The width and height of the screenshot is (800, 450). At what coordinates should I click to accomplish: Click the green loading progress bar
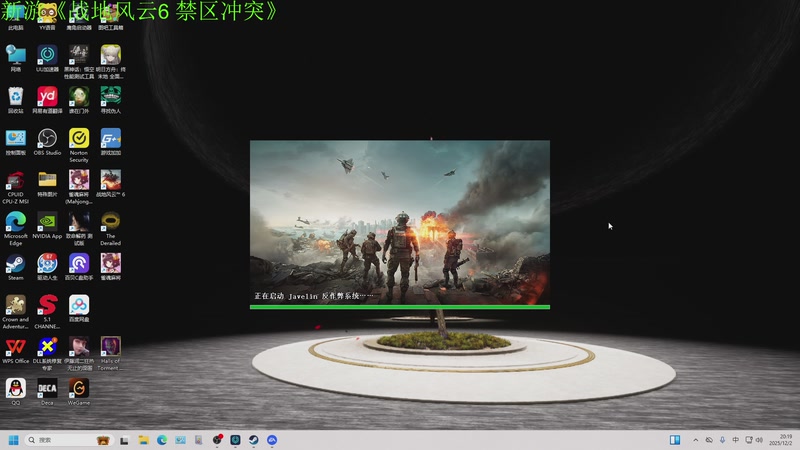coord(399,307)
